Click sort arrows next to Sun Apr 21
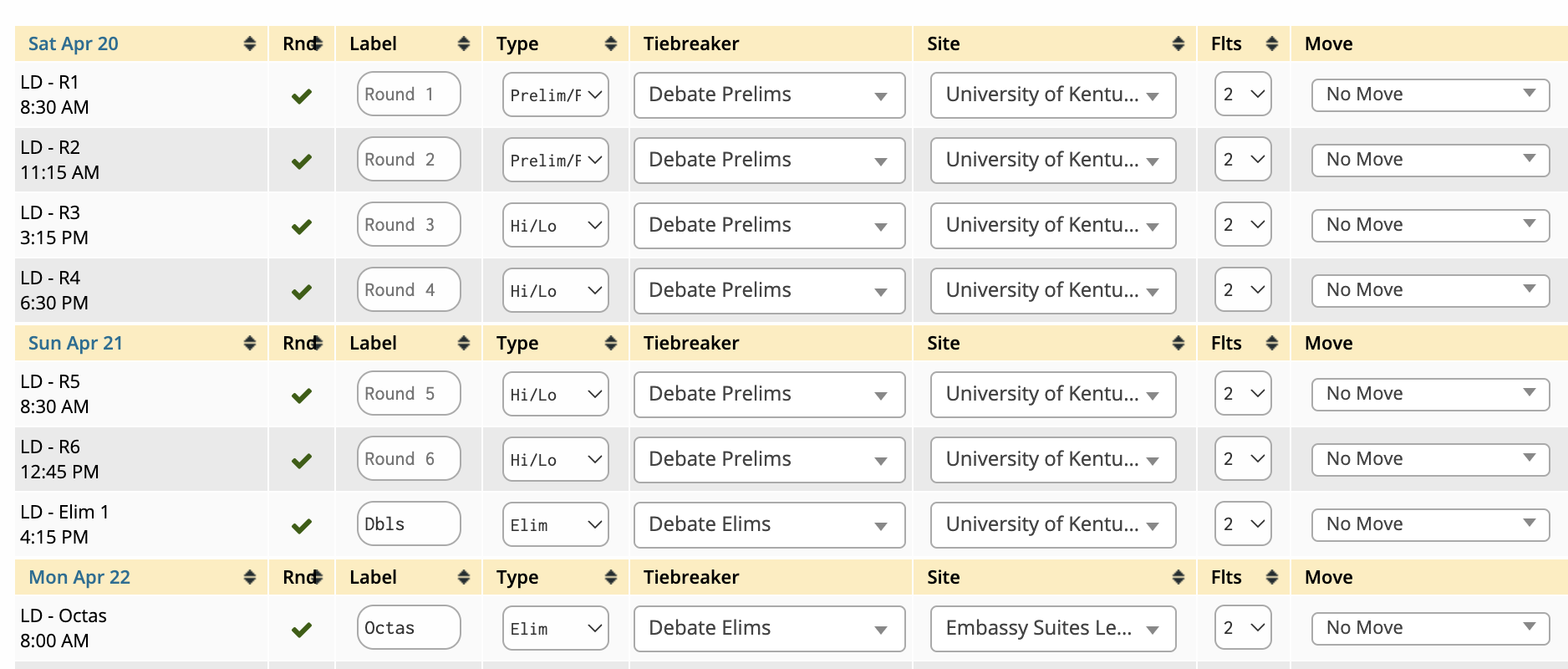Viewport: 1568px width, 669px height. 249,343
